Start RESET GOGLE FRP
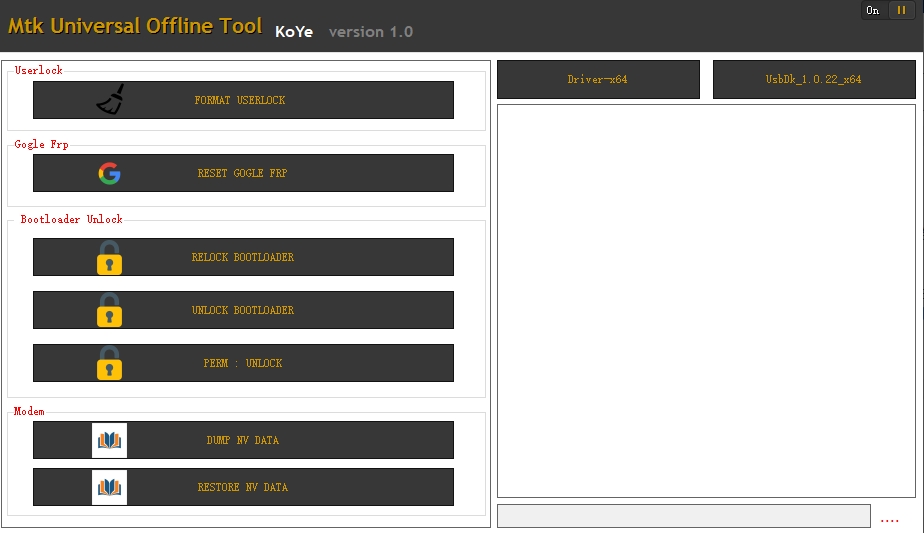 pos(243,173)
